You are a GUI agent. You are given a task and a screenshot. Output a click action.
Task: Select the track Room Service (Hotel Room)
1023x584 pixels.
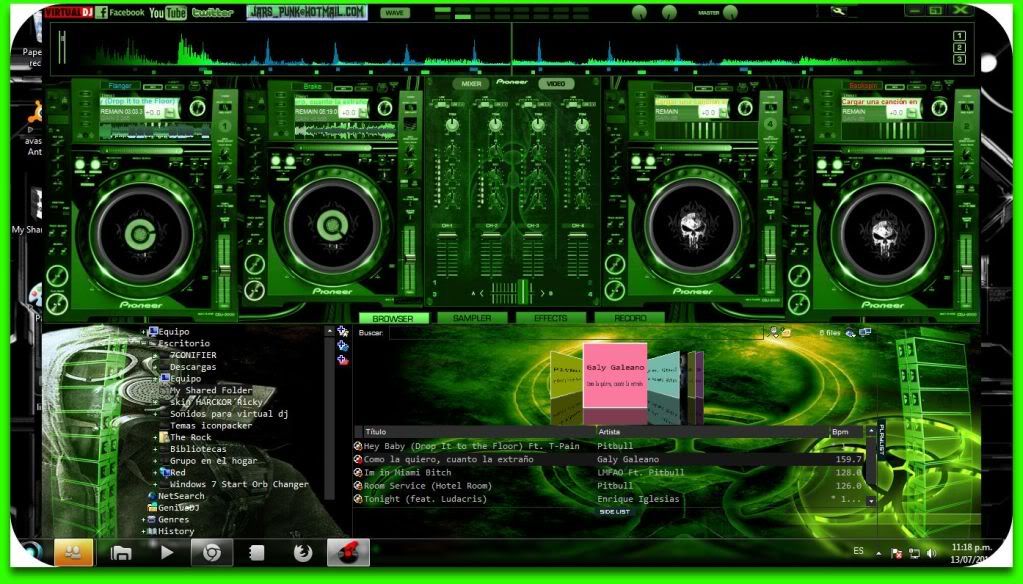[x=428, y=486]
